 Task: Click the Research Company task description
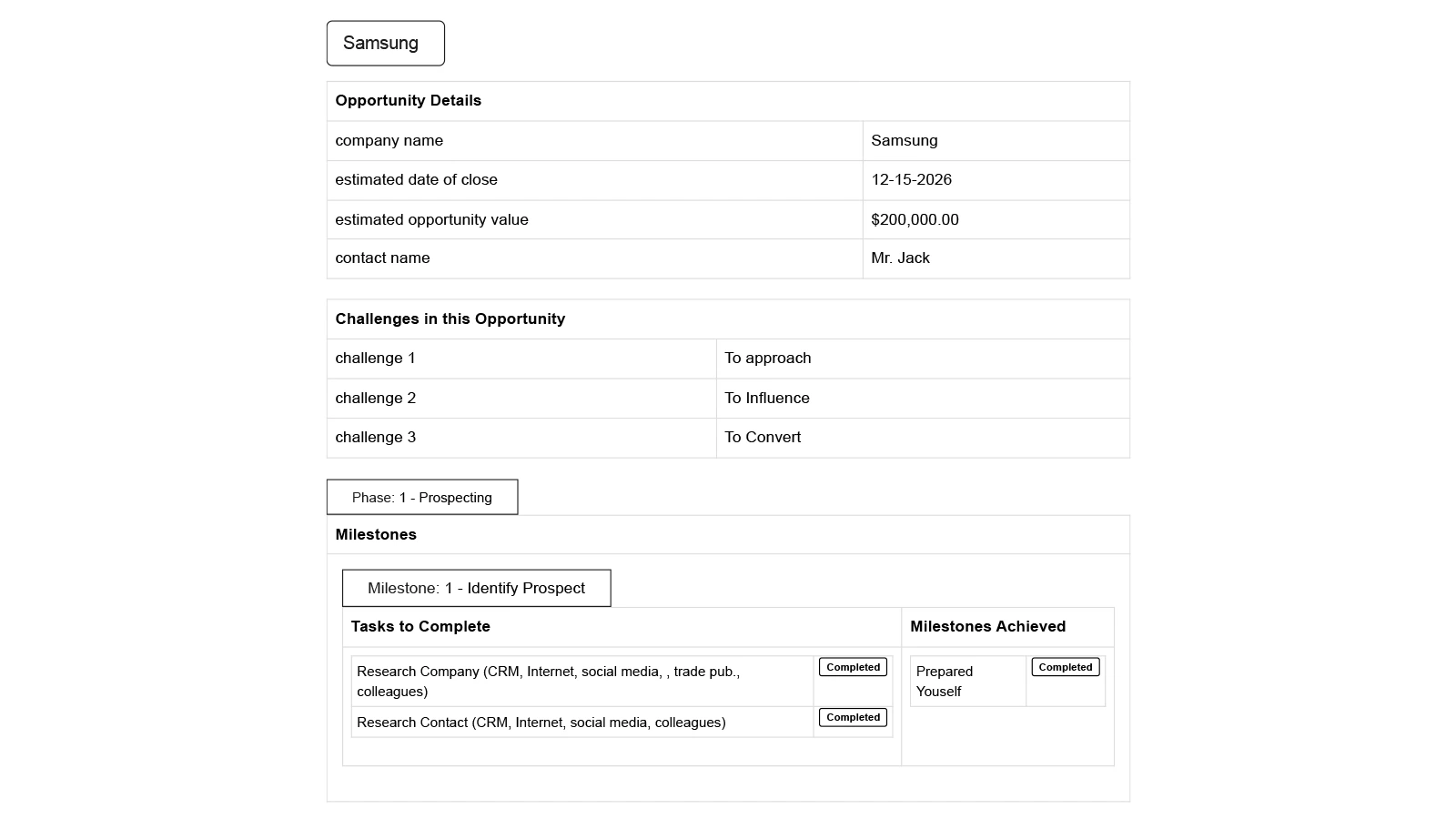pos(548,681)
